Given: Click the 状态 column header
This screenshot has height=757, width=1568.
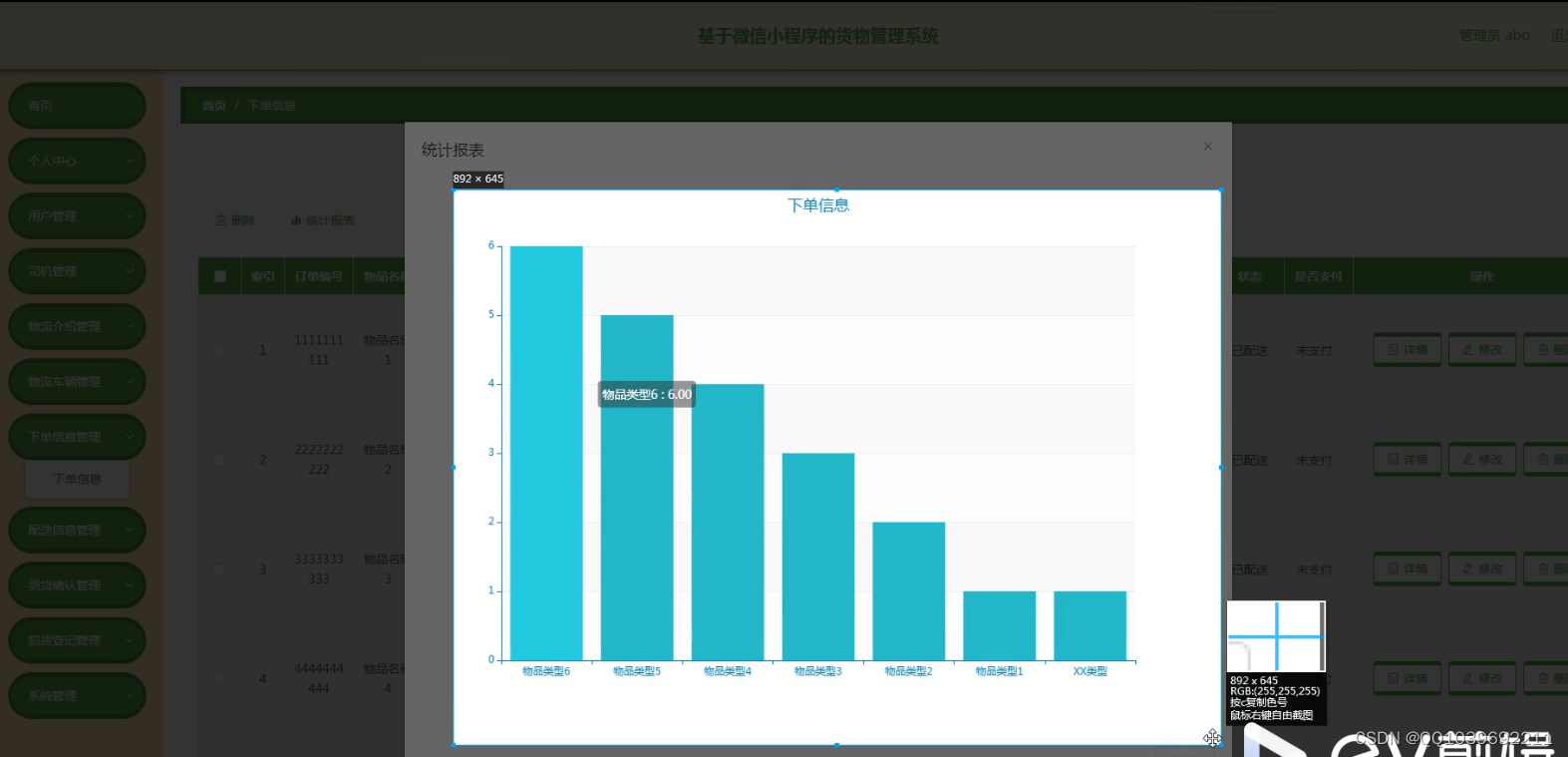Looking at the screenshot, I should pos(1250,276).
